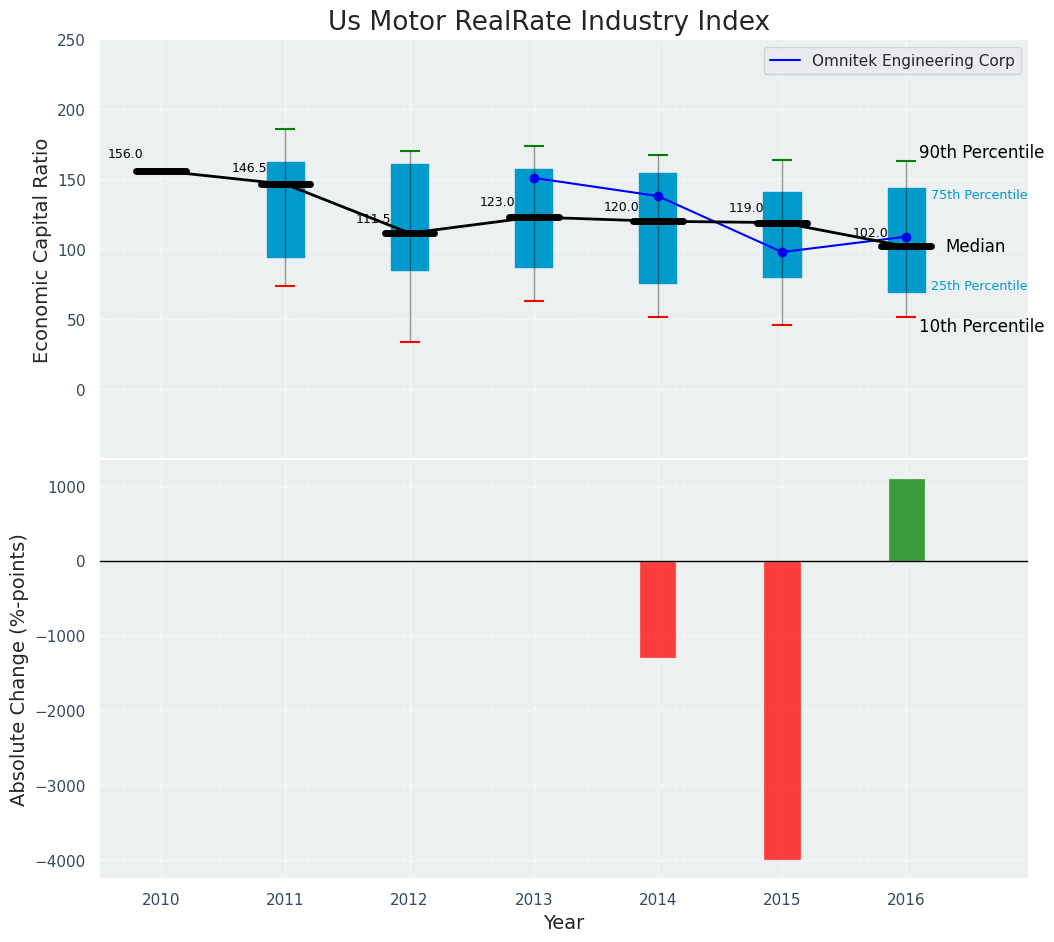
Task: Click the 90th Percentile annotation label
Action: pos(980,152)
